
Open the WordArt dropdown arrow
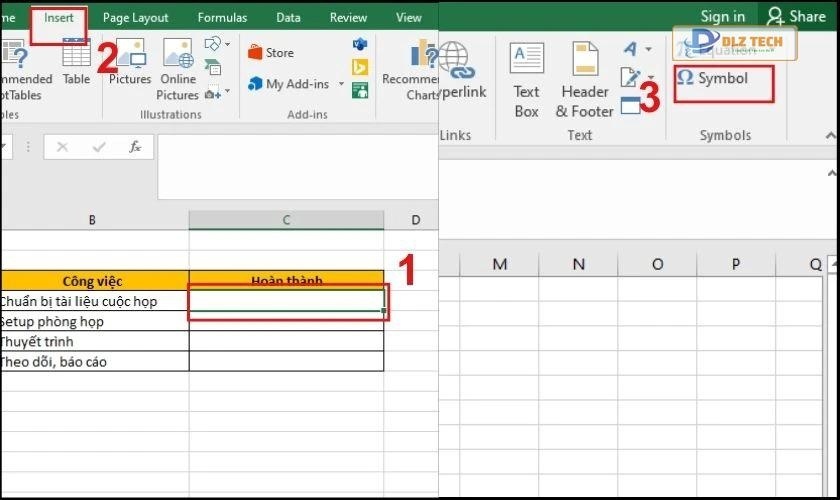(x=648, y=49)
